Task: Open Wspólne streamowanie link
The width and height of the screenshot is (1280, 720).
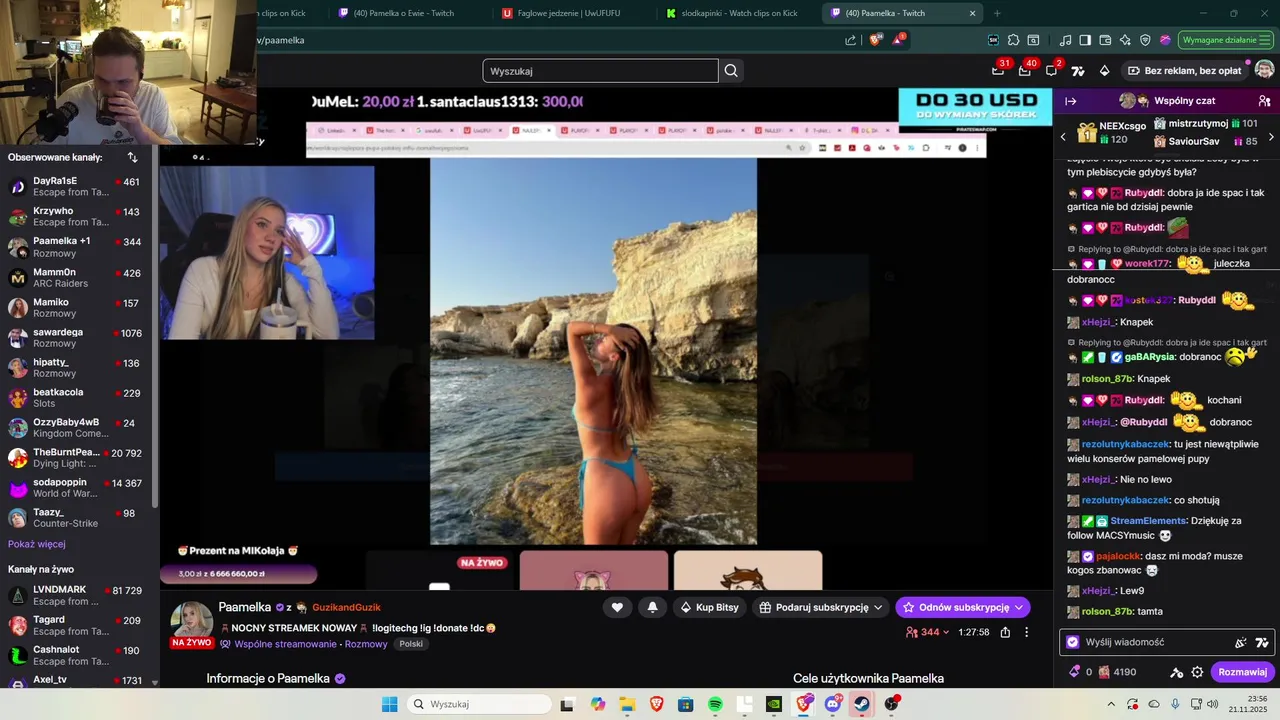Action: 287,644
